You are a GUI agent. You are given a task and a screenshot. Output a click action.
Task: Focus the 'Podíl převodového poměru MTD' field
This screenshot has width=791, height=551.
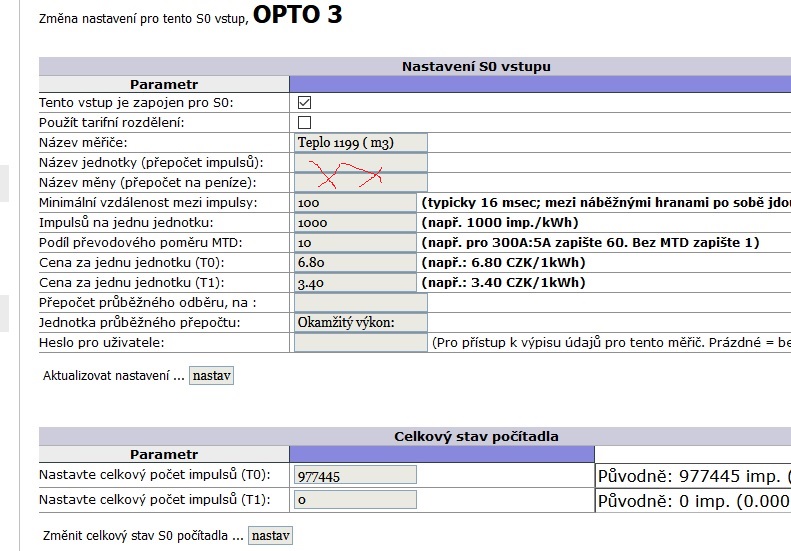[355, 242]
